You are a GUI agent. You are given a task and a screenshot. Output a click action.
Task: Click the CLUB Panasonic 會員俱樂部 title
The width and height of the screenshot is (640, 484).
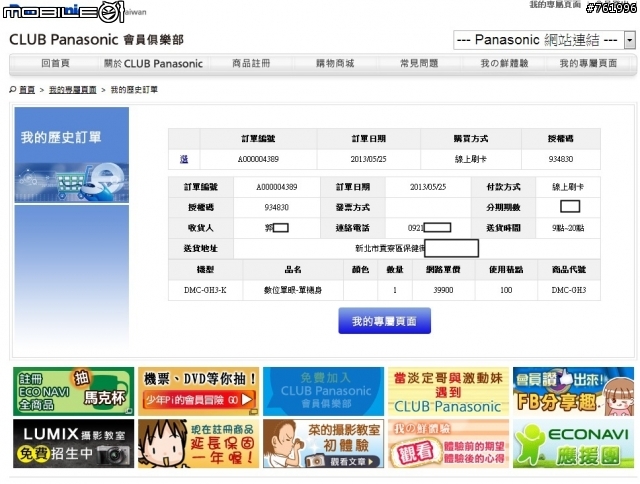pos(96,40)
